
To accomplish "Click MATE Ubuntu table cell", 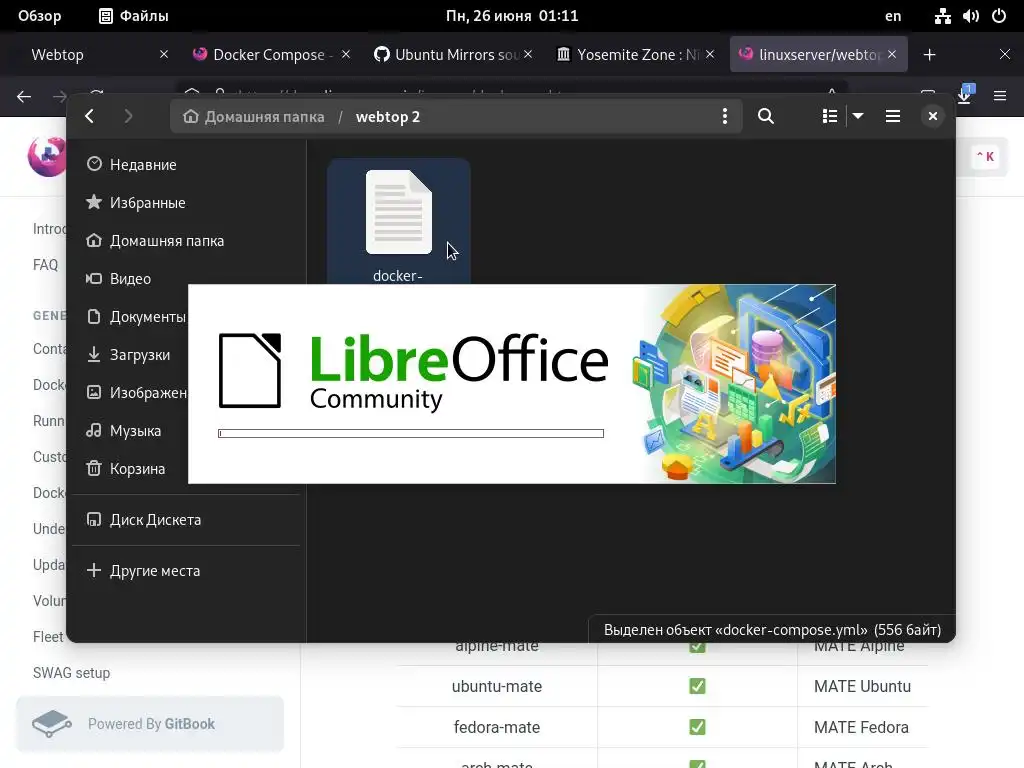I will pyautogui.click(x=862, y=686).
